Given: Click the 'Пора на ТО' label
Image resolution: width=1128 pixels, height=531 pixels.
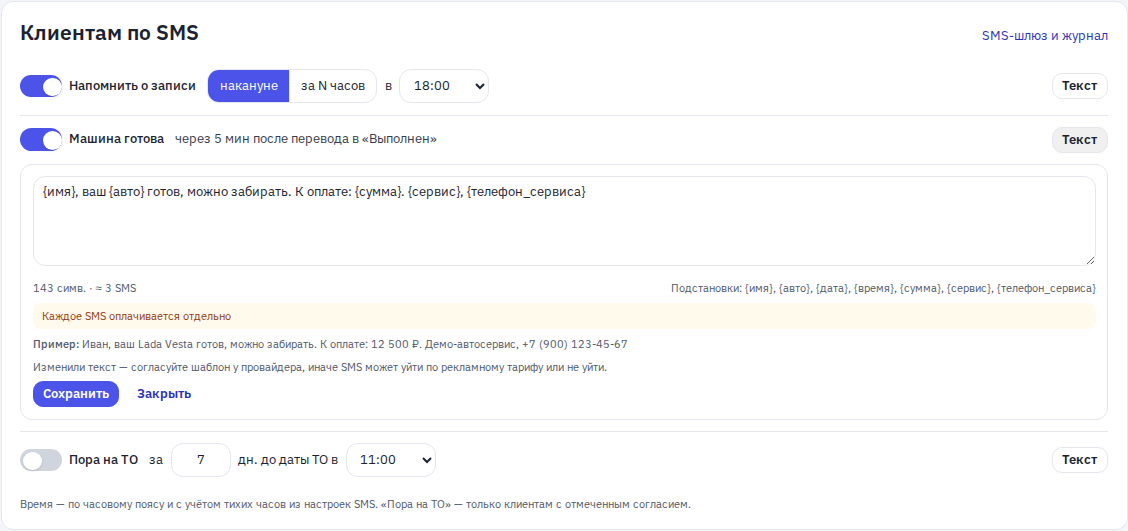Looking at the screenshot, I should coord(104,460).
